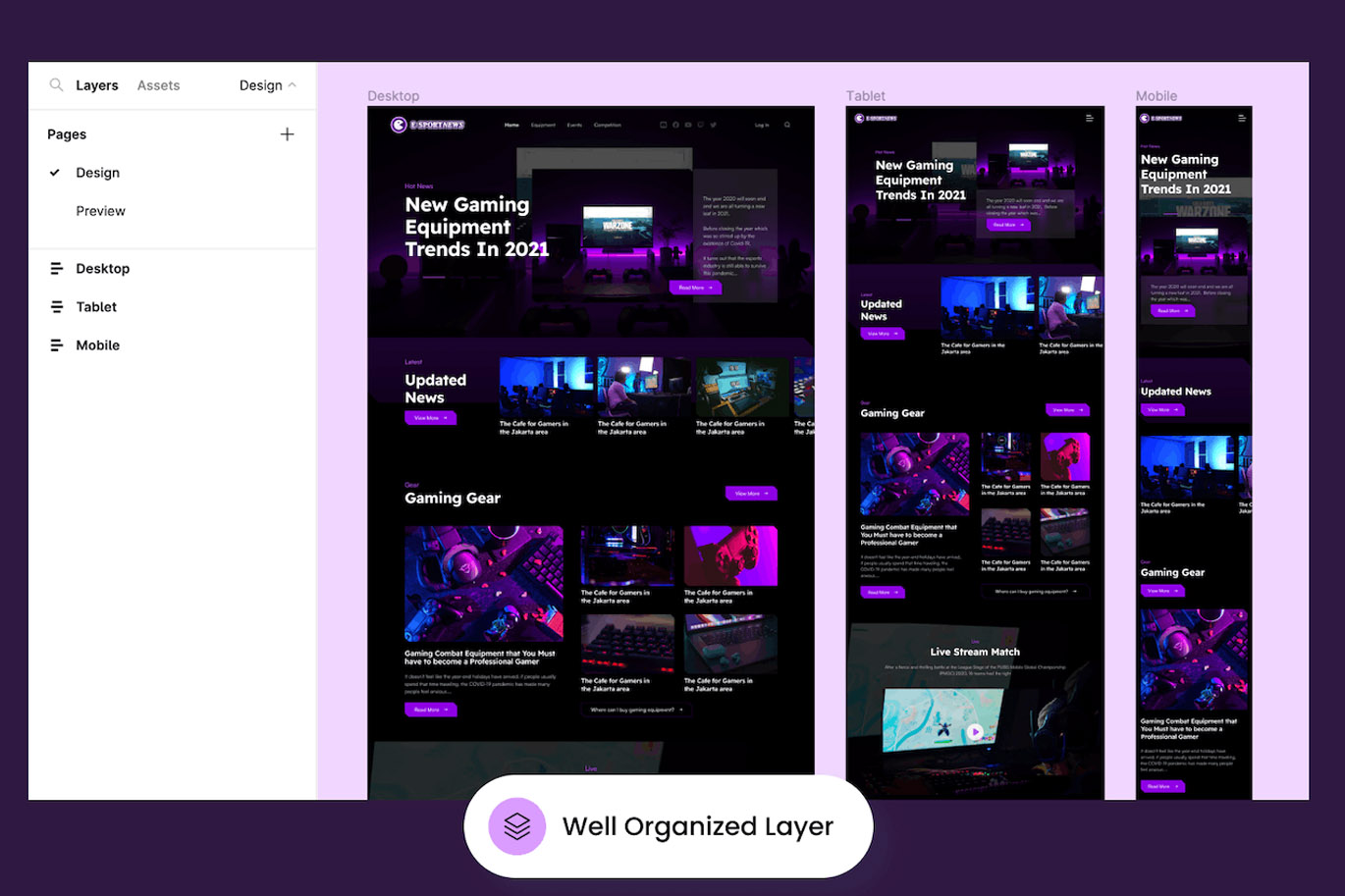Expand the Design dropdown chevron in the panel header
The height and width of the screenshot is (896, 1345).
click(292, 85)
